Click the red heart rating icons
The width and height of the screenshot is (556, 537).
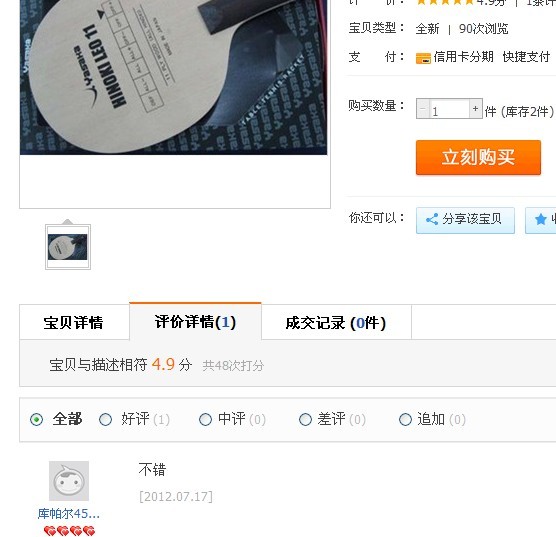(x=70, y=531)
